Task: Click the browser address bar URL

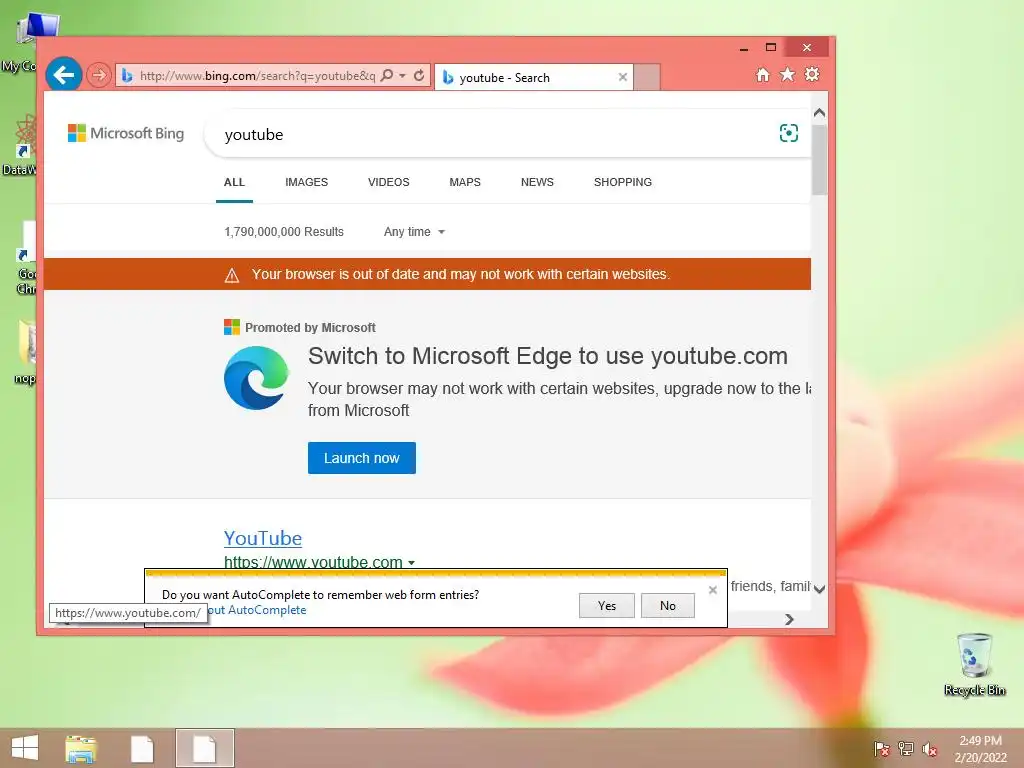Action: coord(257,76)
